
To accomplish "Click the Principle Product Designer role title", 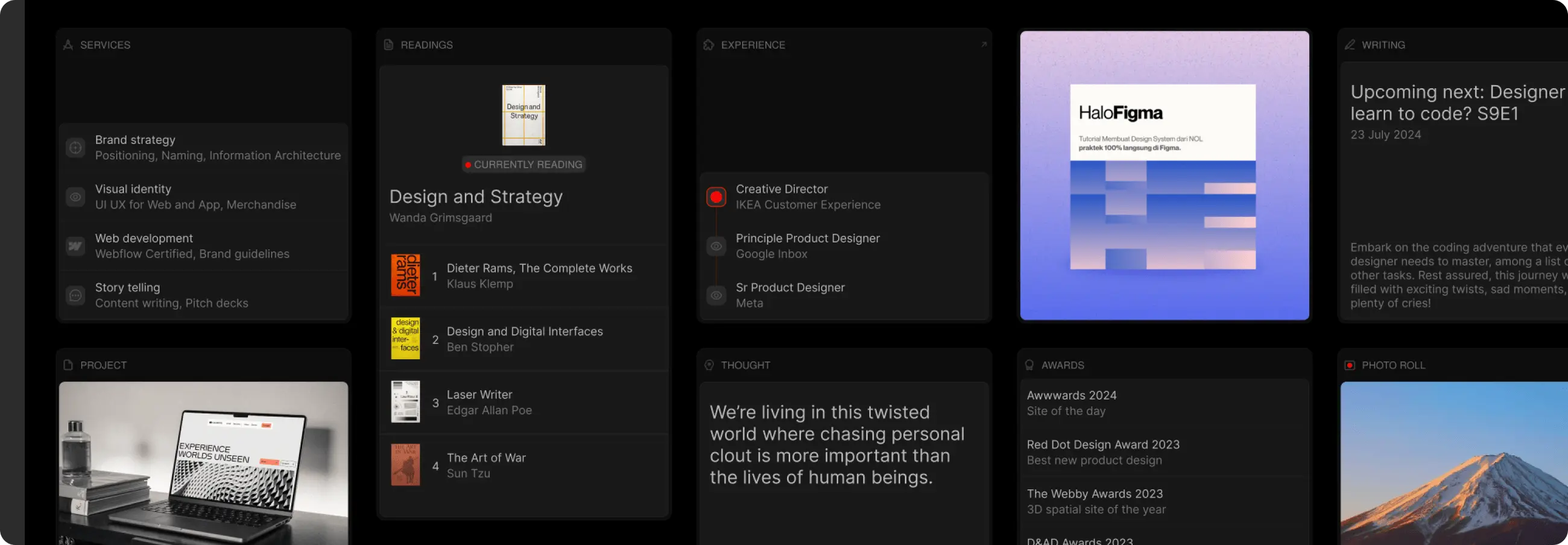I will pyautogui.click(x=808, y=239).
